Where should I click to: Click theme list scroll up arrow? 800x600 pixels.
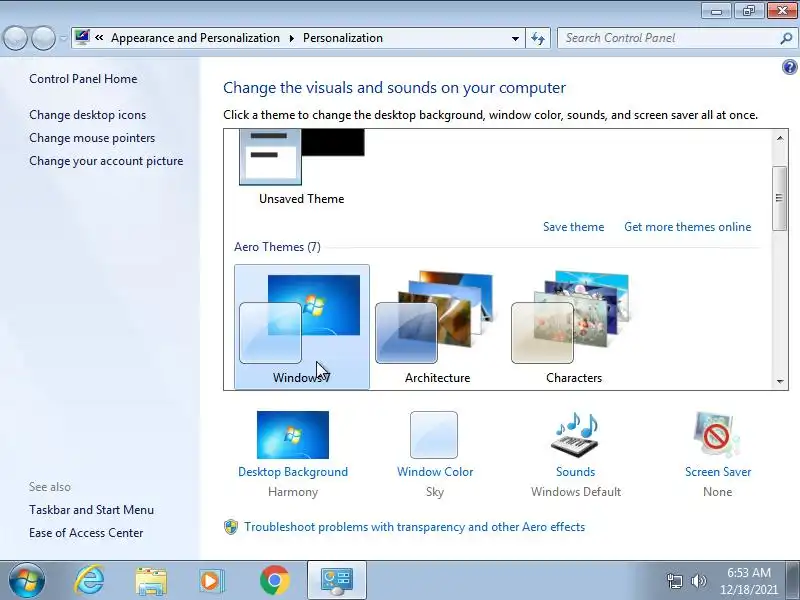tap(780, 138)
